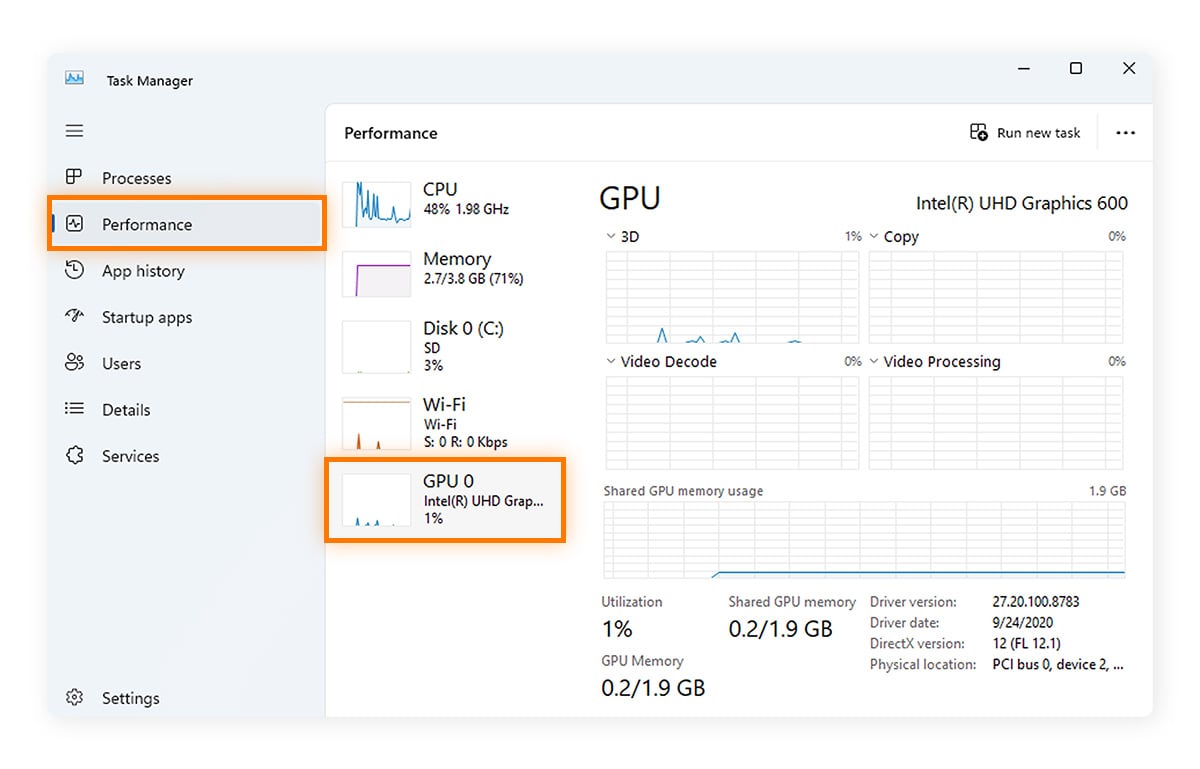The width and height of the screenshot is (1200, 769).
Task: Click the App history clock icon
Action: coord(74,270)
